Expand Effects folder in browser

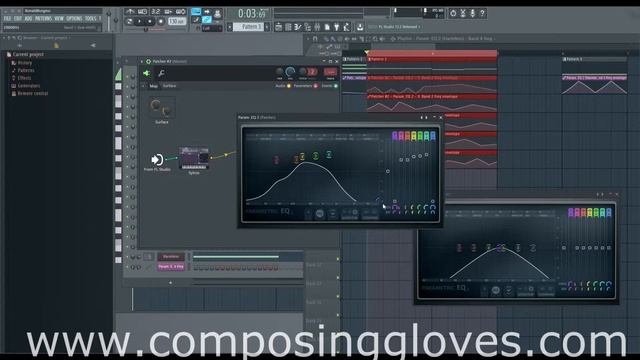24,78
